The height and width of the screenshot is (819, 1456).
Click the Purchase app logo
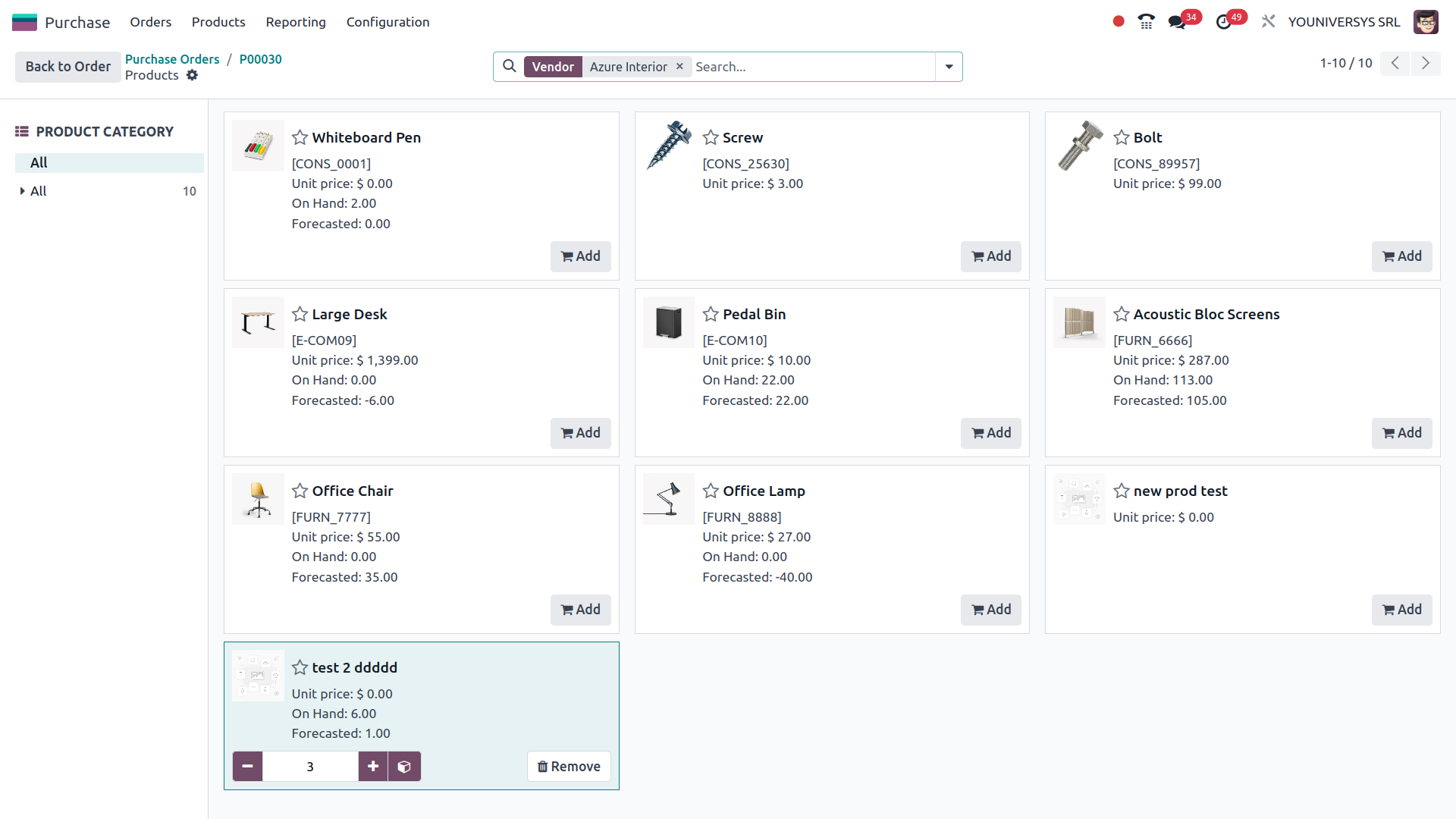click(x=25, y=21)
